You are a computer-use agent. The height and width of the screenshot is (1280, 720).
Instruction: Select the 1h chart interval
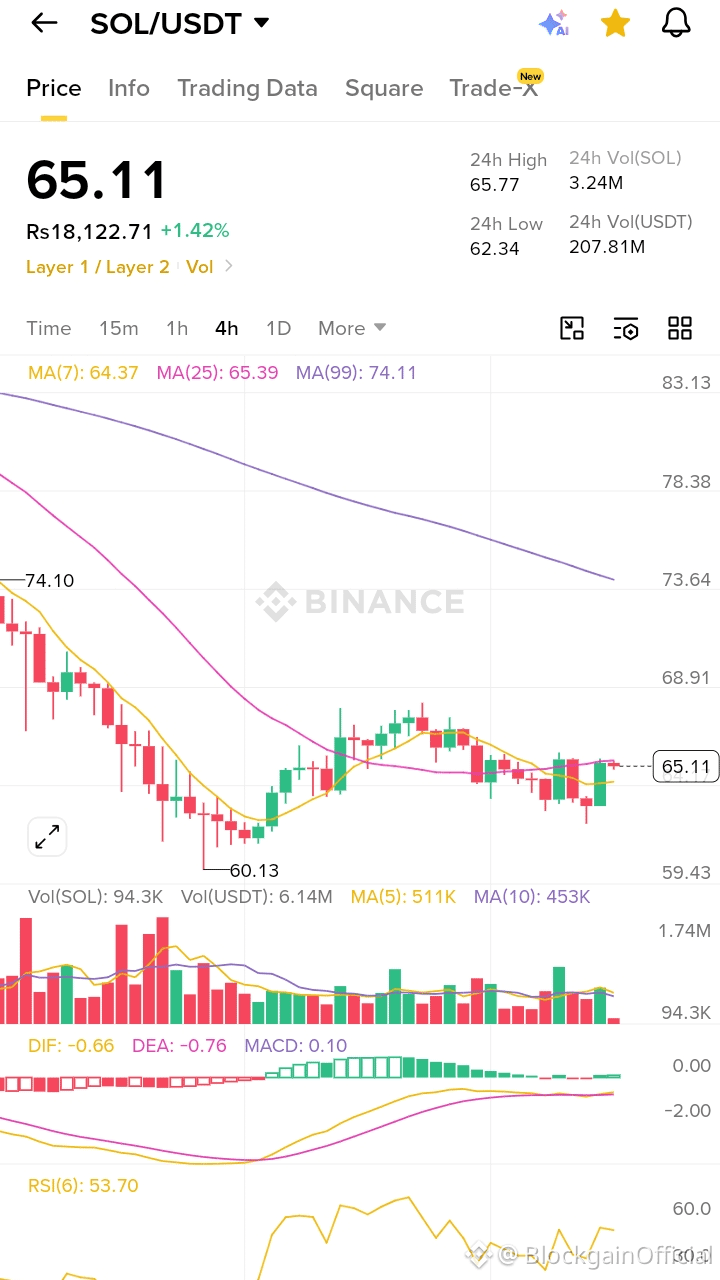[177, 328]
